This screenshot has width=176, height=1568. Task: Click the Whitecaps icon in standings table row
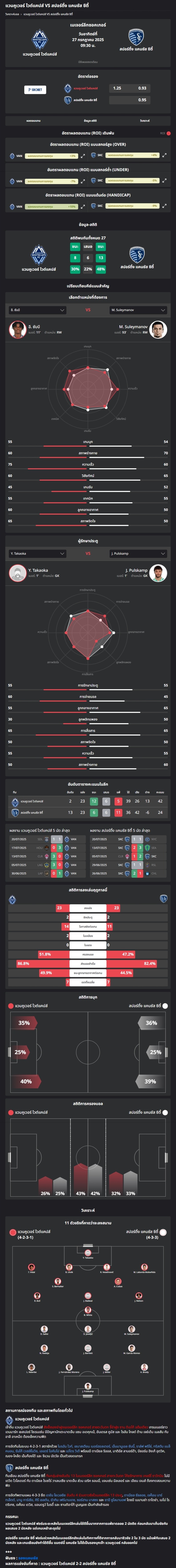click(15, 801)
